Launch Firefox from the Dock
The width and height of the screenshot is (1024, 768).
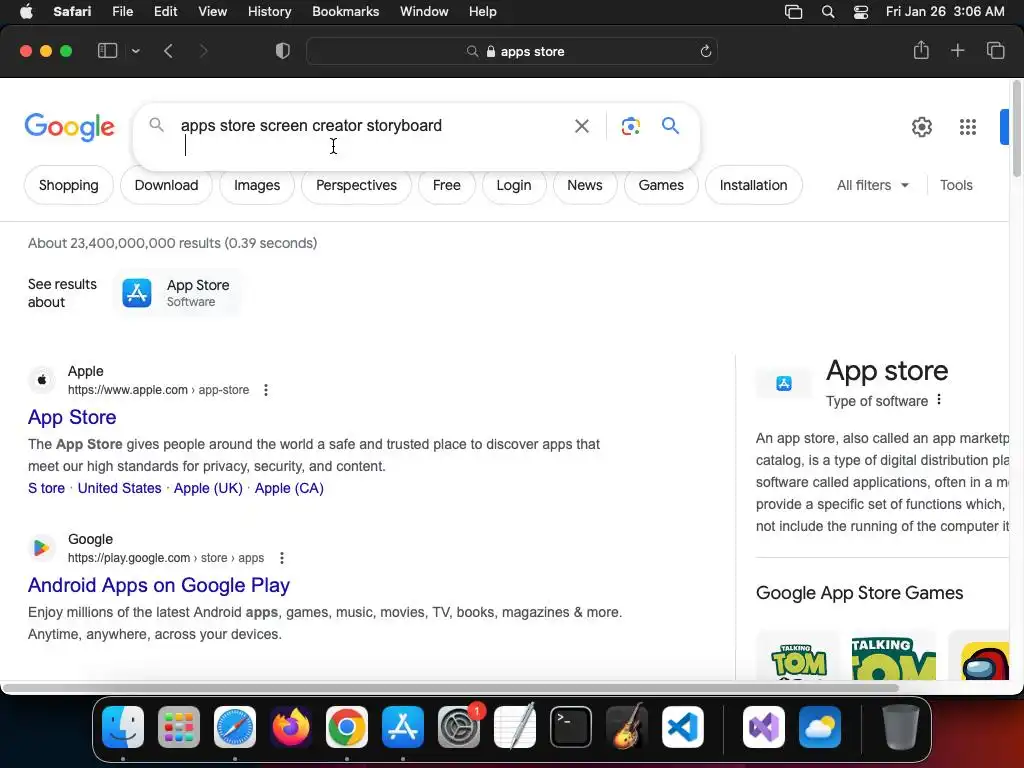tap(291, 727)
